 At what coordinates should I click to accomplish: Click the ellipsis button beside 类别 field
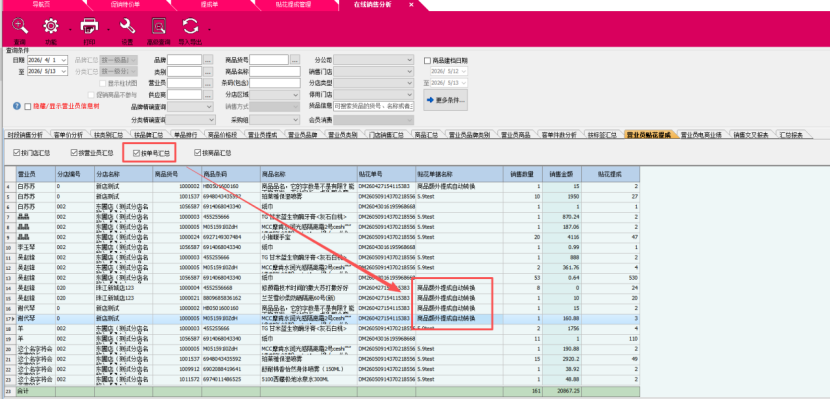pos(208,71)
